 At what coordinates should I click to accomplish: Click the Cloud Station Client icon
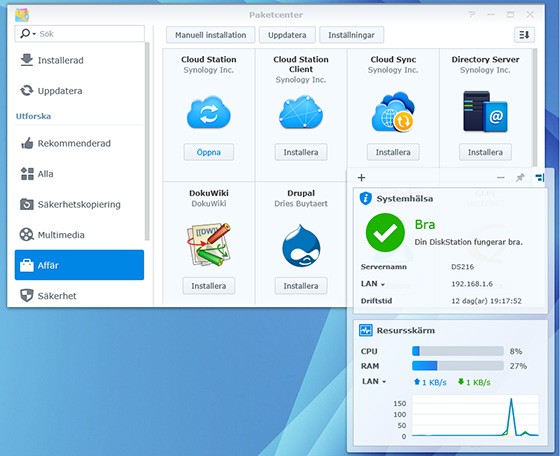301,112
